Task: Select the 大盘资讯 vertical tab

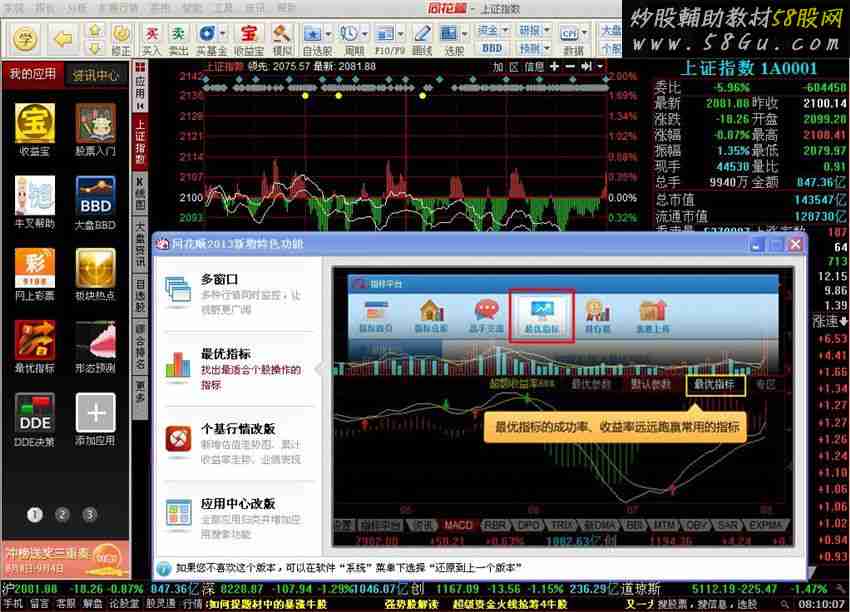Action: click(140, 244)
